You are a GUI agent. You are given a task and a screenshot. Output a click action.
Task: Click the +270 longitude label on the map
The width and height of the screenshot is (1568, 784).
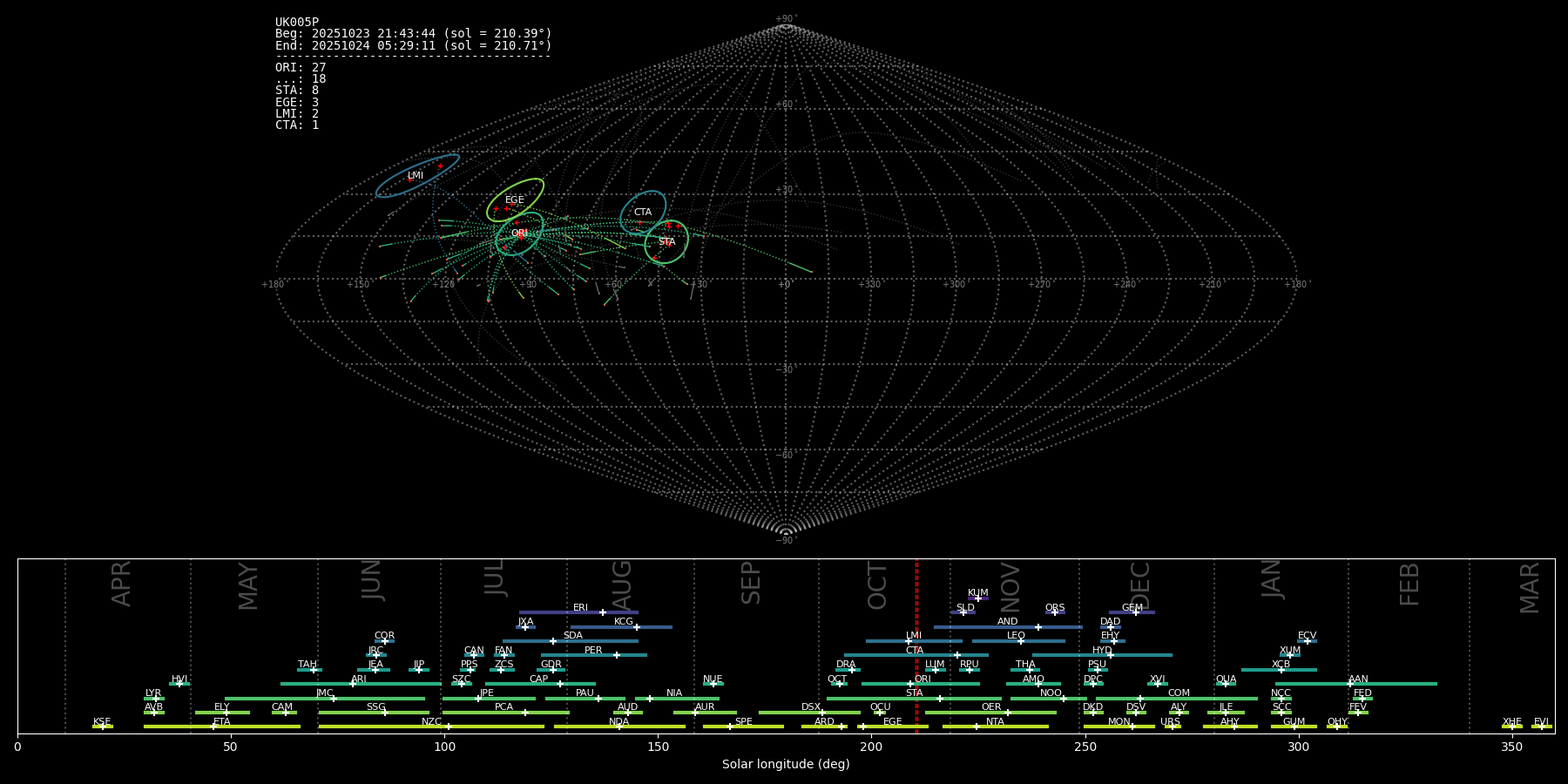[x=1039, y=285]
